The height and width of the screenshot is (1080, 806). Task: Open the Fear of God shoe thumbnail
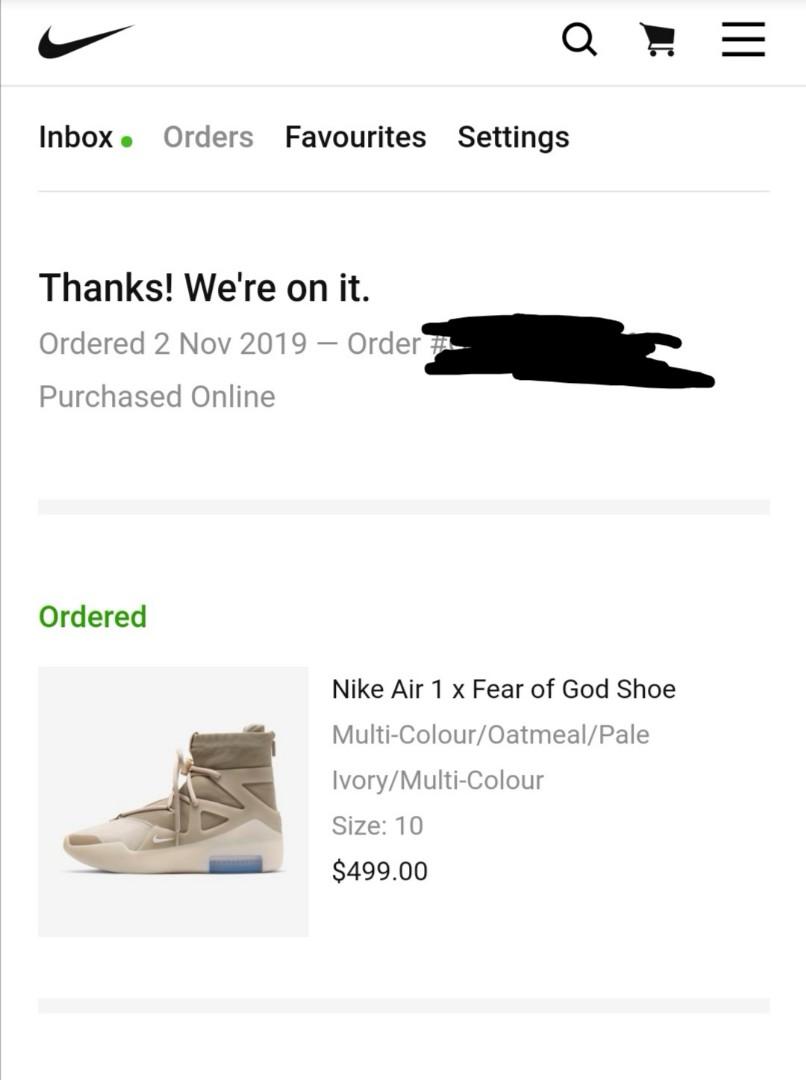coord(173,801)
